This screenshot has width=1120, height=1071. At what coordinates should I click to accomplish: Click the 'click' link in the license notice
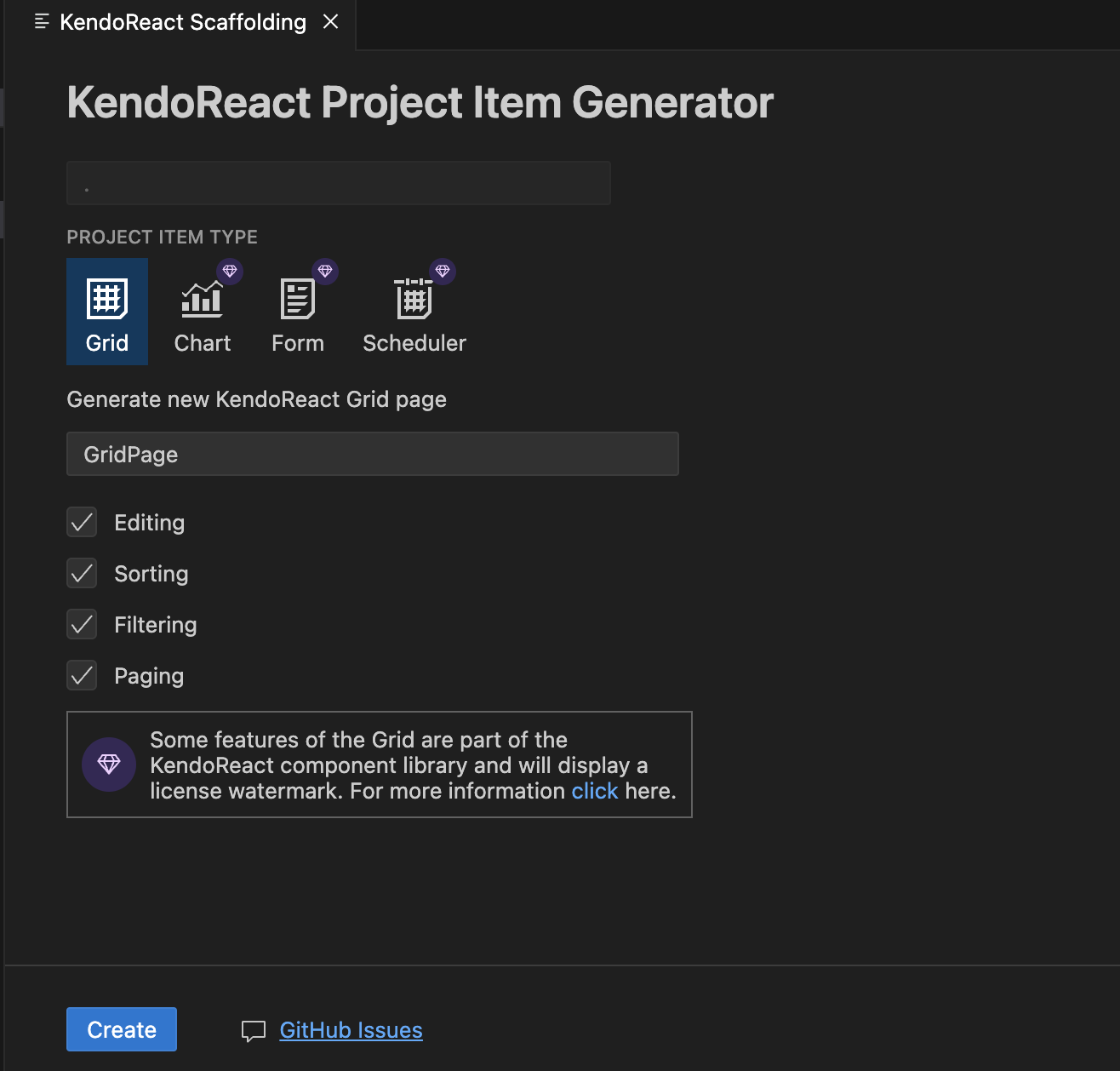[595, 791]
